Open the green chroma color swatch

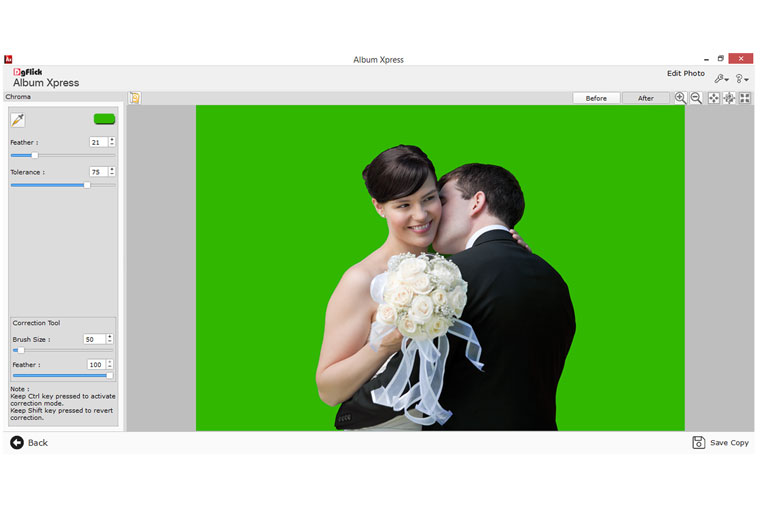click(104, 119)
